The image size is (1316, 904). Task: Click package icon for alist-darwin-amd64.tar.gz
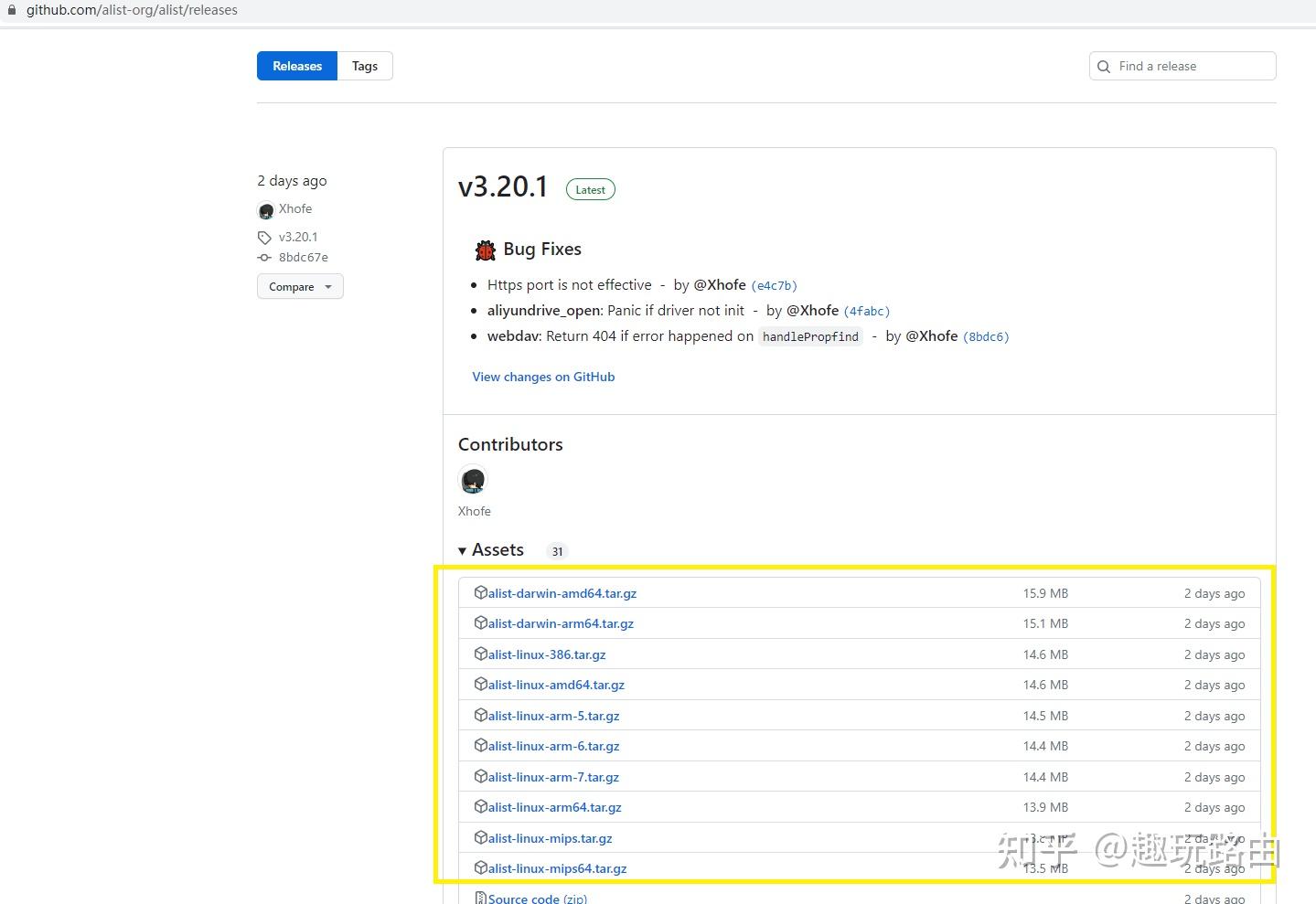tap(481, 592)
